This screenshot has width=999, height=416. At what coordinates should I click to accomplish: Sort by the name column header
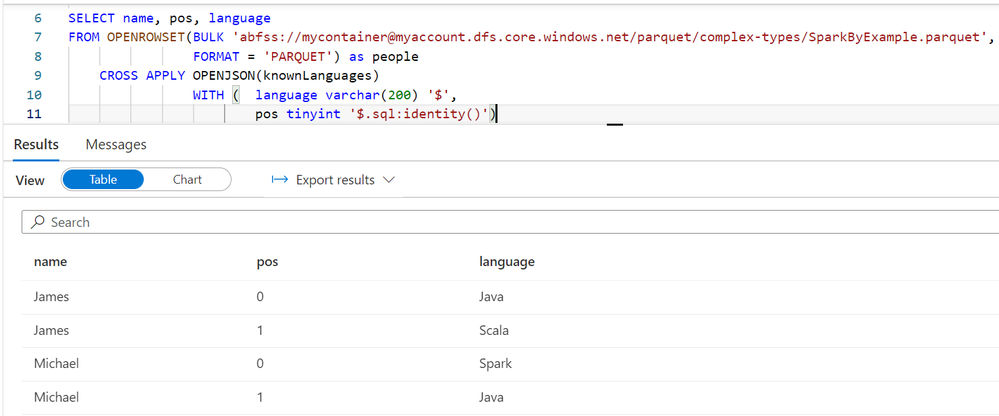tap(50, 262)
